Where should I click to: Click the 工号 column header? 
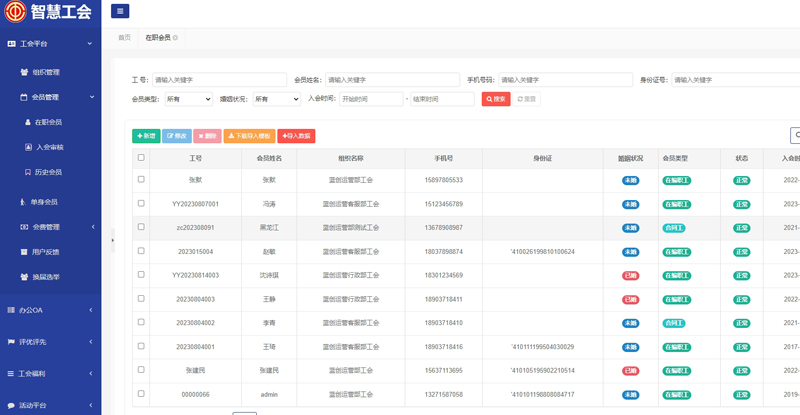(x=195, y=159)
